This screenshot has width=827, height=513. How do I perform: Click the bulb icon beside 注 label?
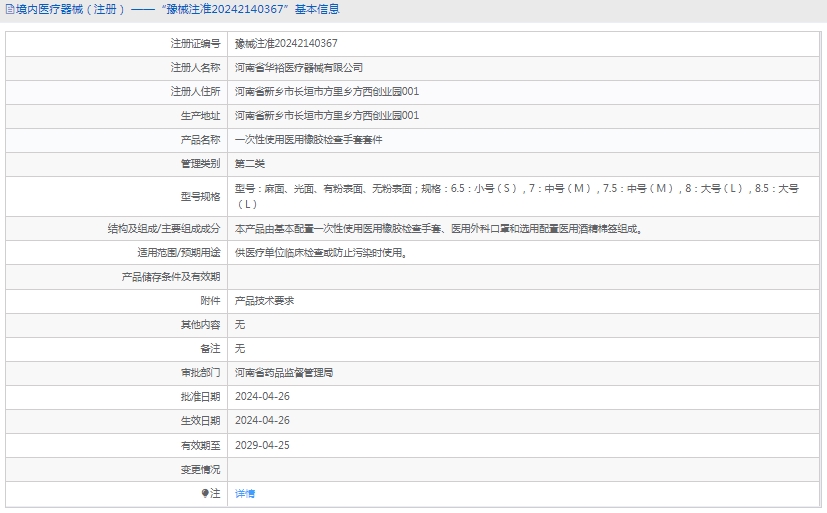coord(205,493)
